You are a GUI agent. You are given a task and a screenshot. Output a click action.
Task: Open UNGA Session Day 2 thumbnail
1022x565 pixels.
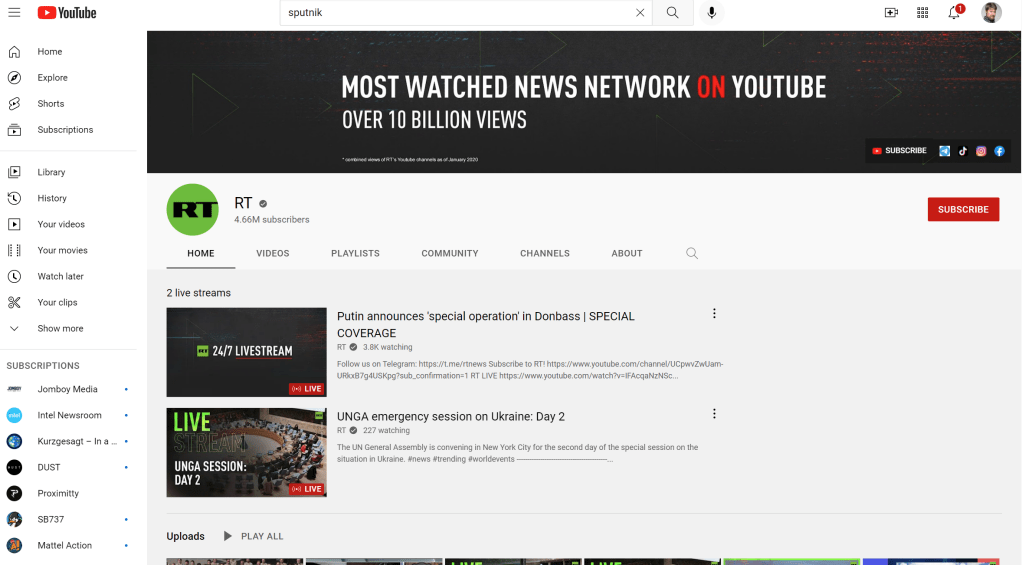coord(246,452)
